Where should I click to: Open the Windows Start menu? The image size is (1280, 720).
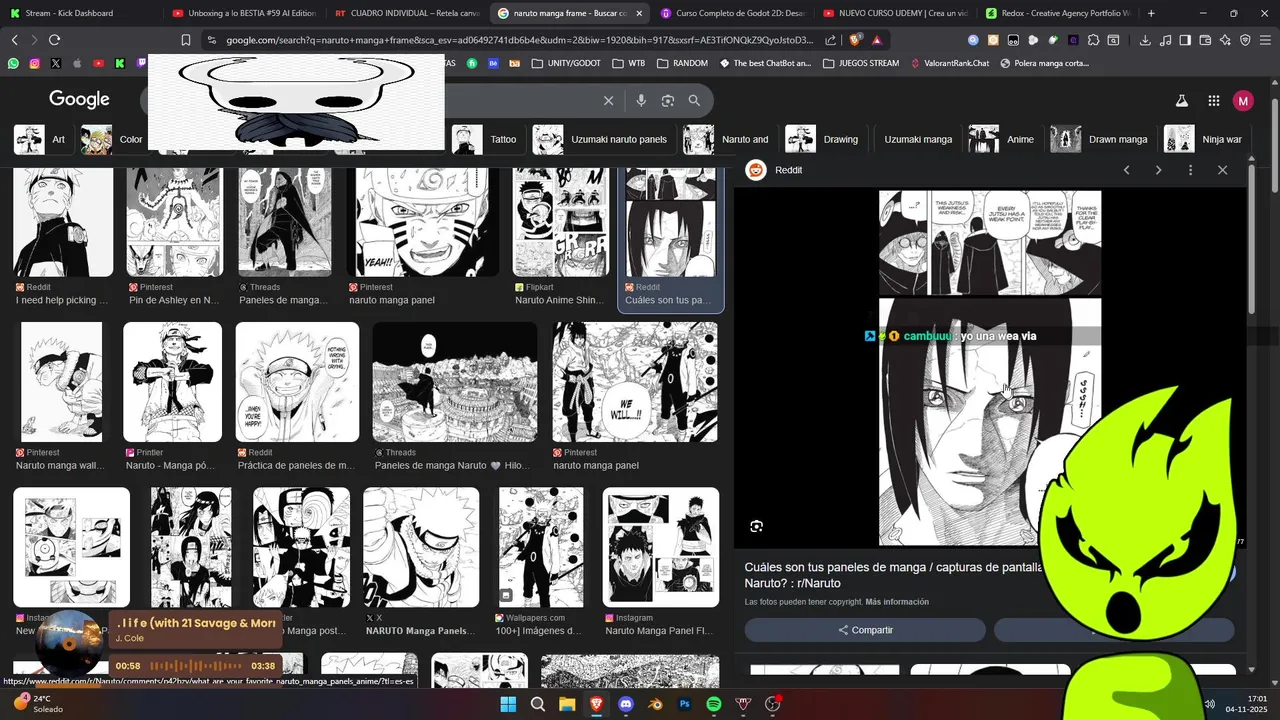pyautogui.click(x=508, y=704)
